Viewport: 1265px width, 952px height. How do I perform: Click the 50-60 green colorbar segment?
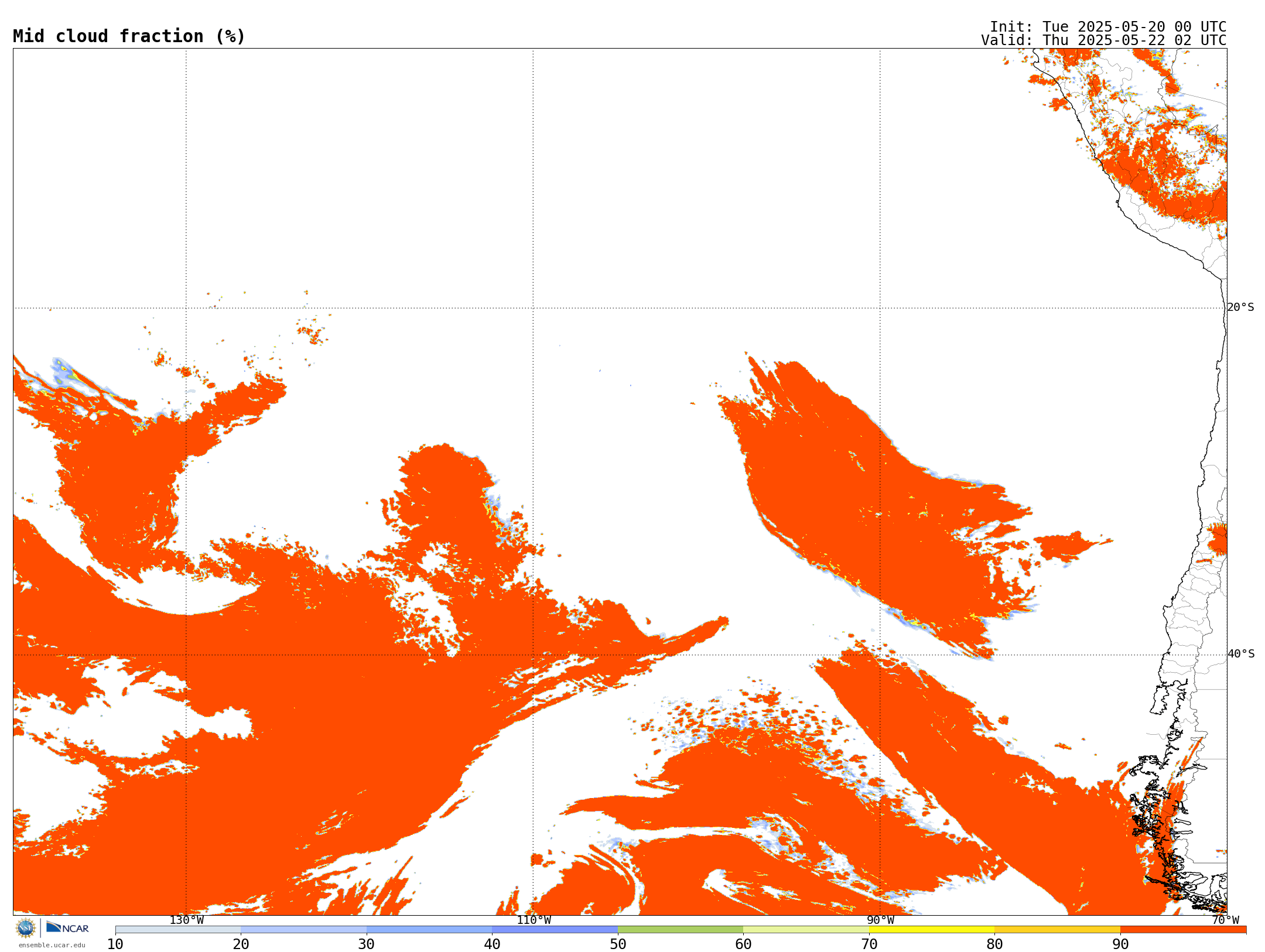tap(681, 930)
